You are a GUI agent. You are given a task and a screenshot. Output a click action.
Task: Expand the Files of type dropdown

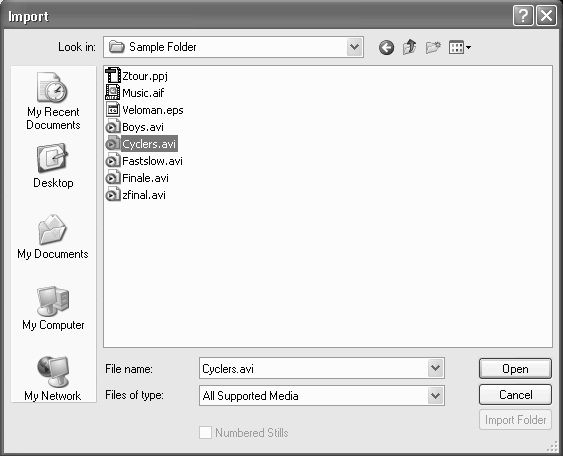(x=436, y=396)
